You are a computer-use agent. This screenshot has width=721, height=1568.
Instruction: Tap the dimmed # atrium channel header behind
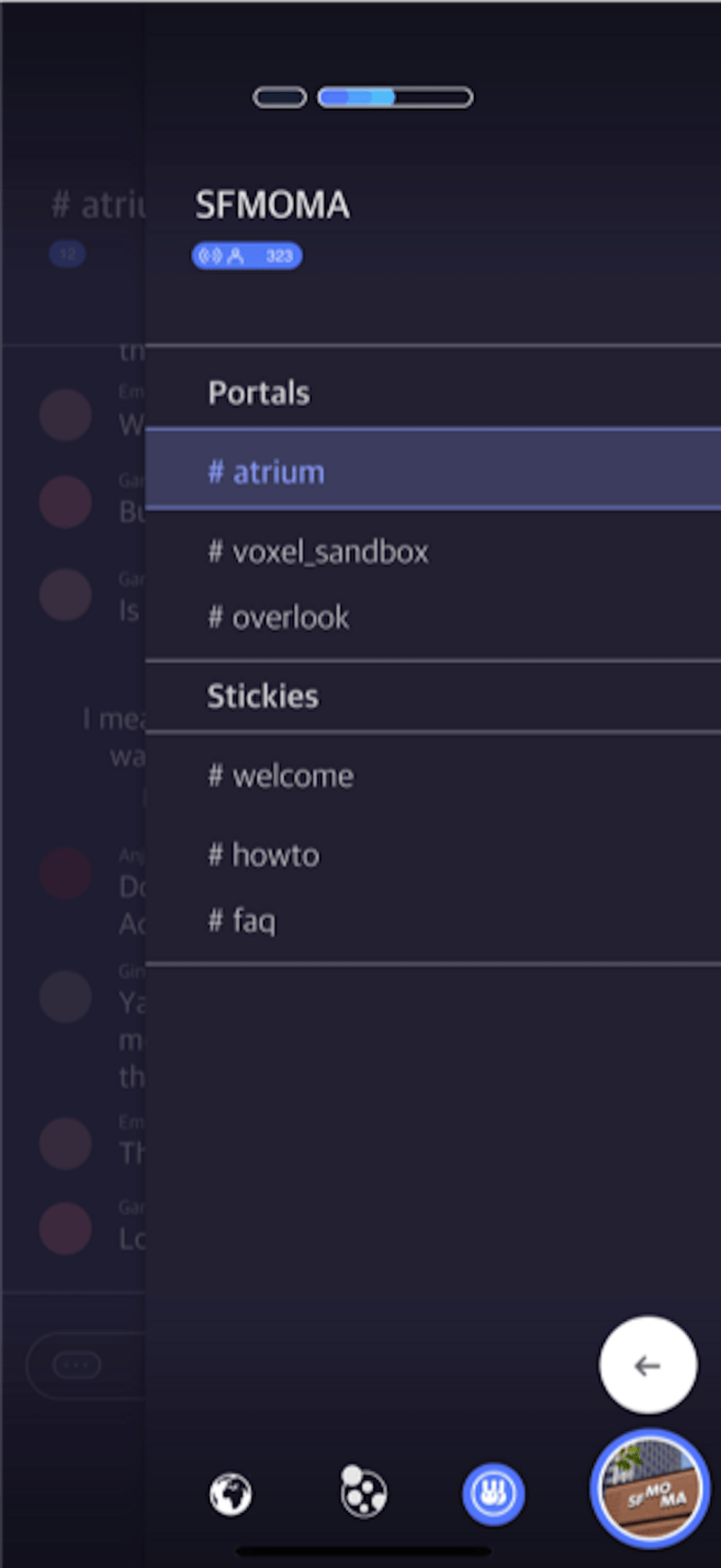98,205
